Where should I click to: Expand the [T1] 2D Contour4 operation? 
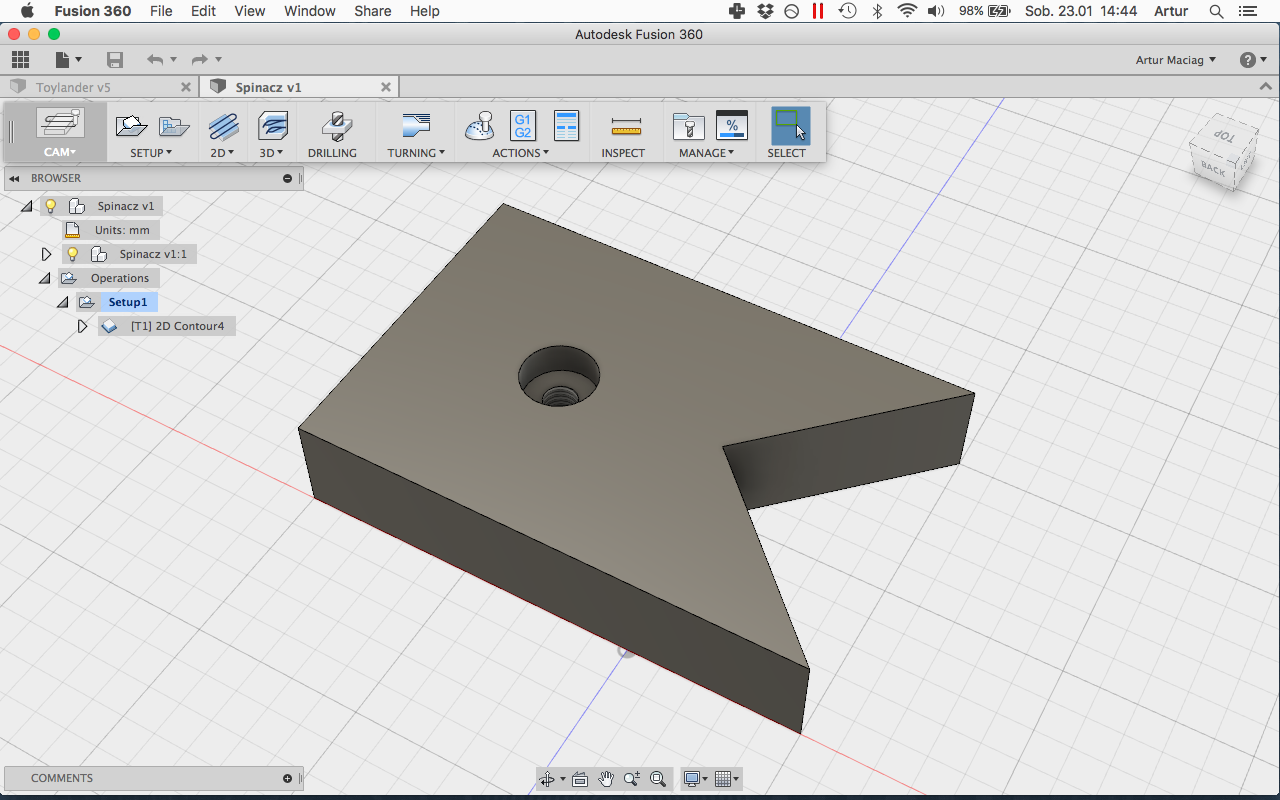[82, 326]
